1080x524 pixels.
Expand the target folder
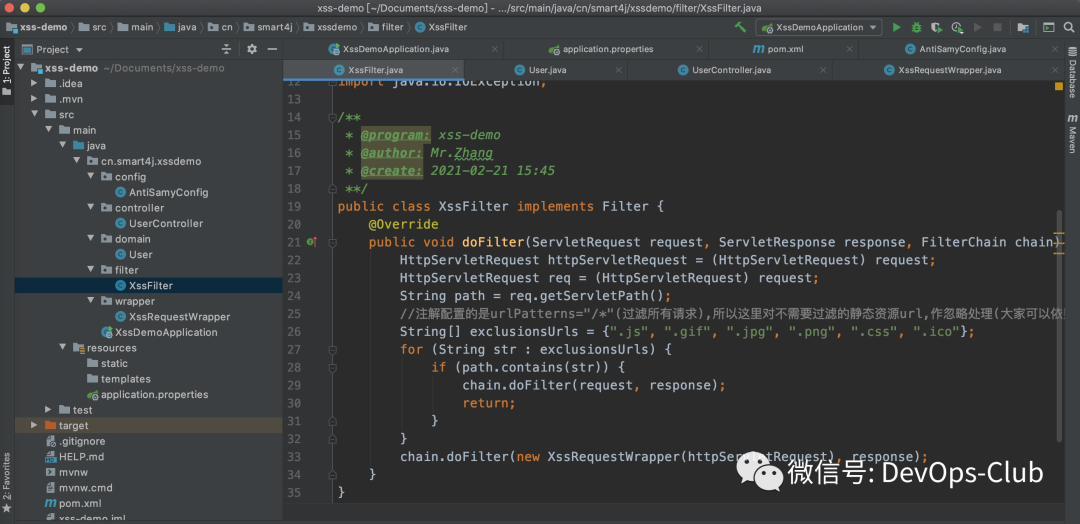(34, 426)
